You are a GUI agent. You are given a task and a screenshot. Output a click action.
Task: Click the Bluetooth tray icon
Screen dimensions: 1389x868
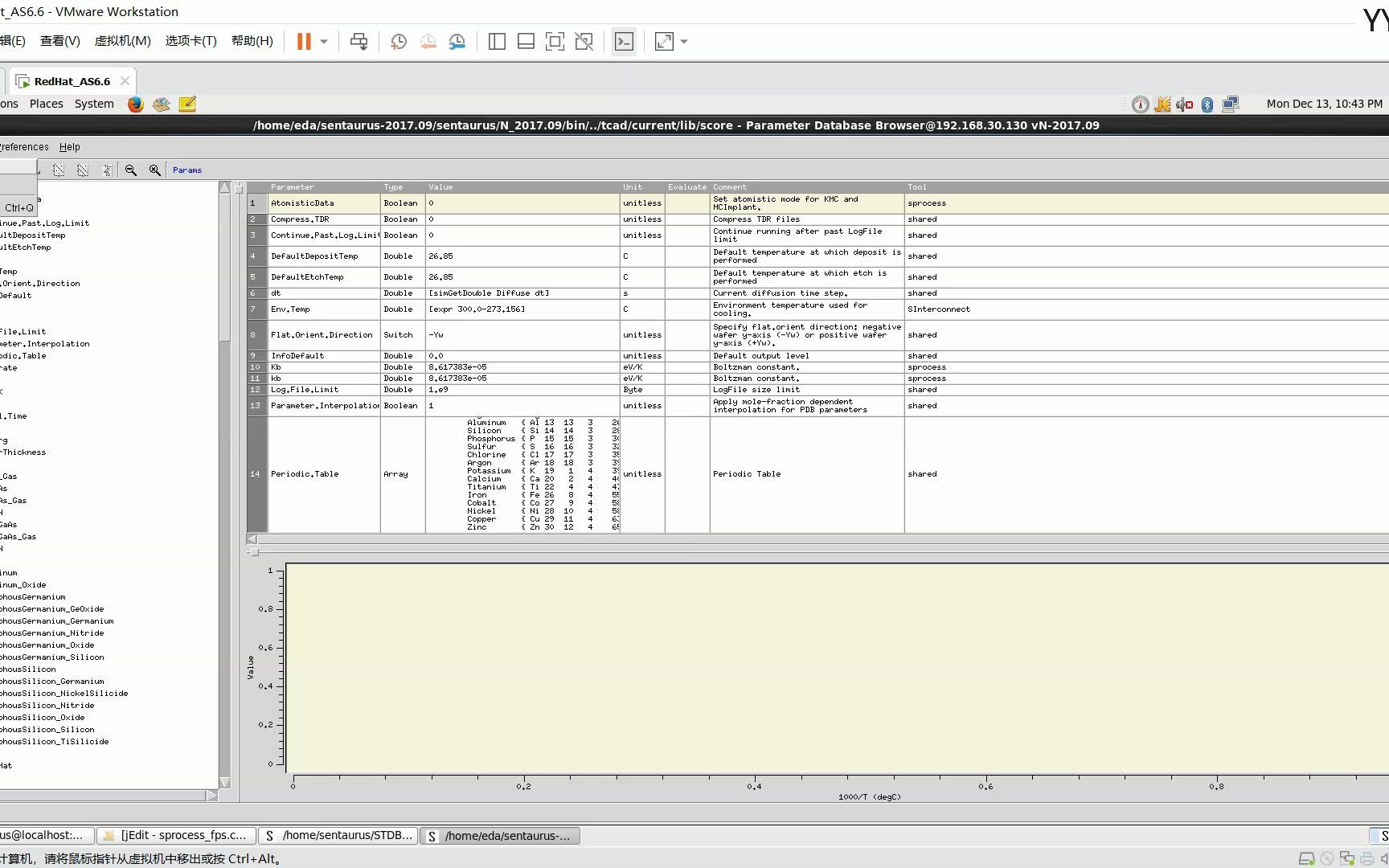tap(1207, 104)
